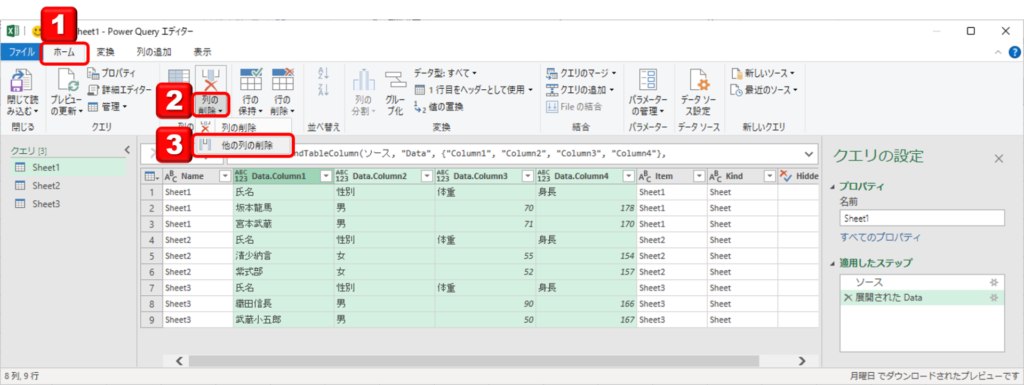Click the Name column data type icon

[x=170, y=176]
